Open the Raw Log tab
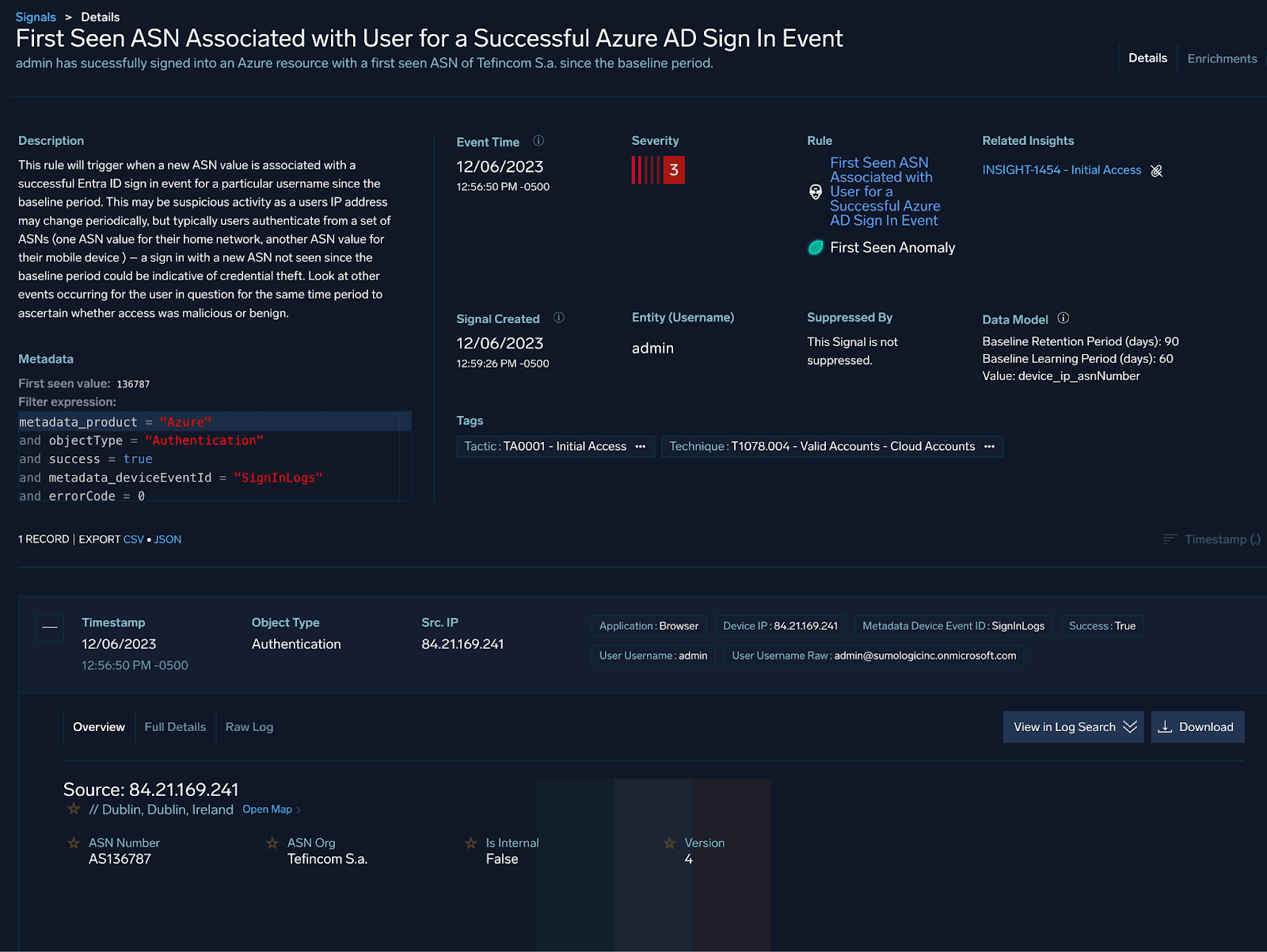 coord(249,726)
